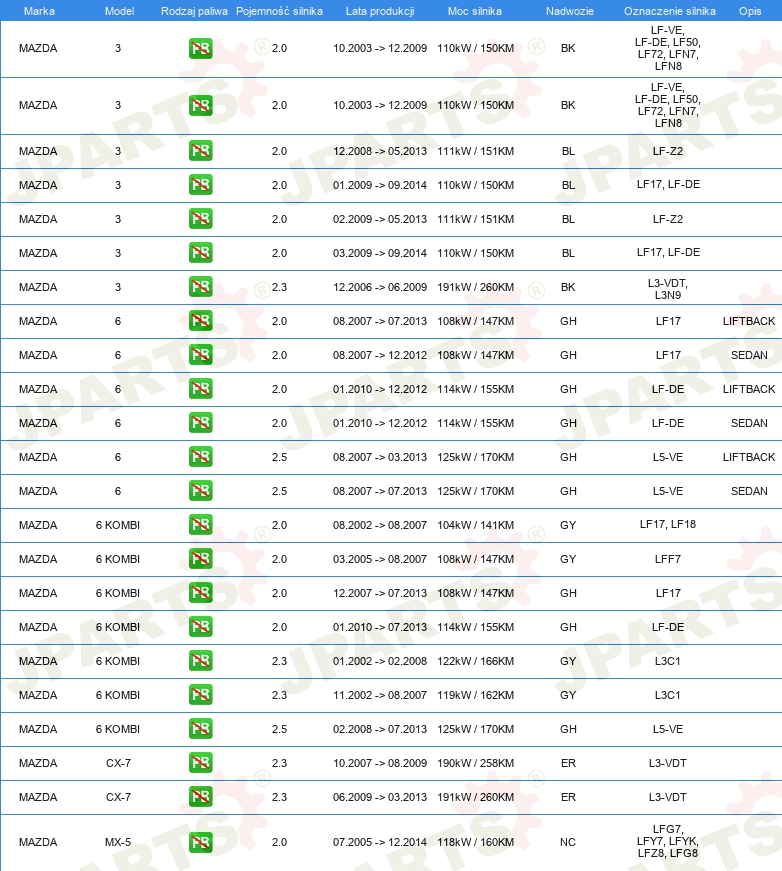This screenshot has width=782, height=871.
Task: Select the 03.2009 -> 09.2014 production dates
Action: tap(380, 253)
